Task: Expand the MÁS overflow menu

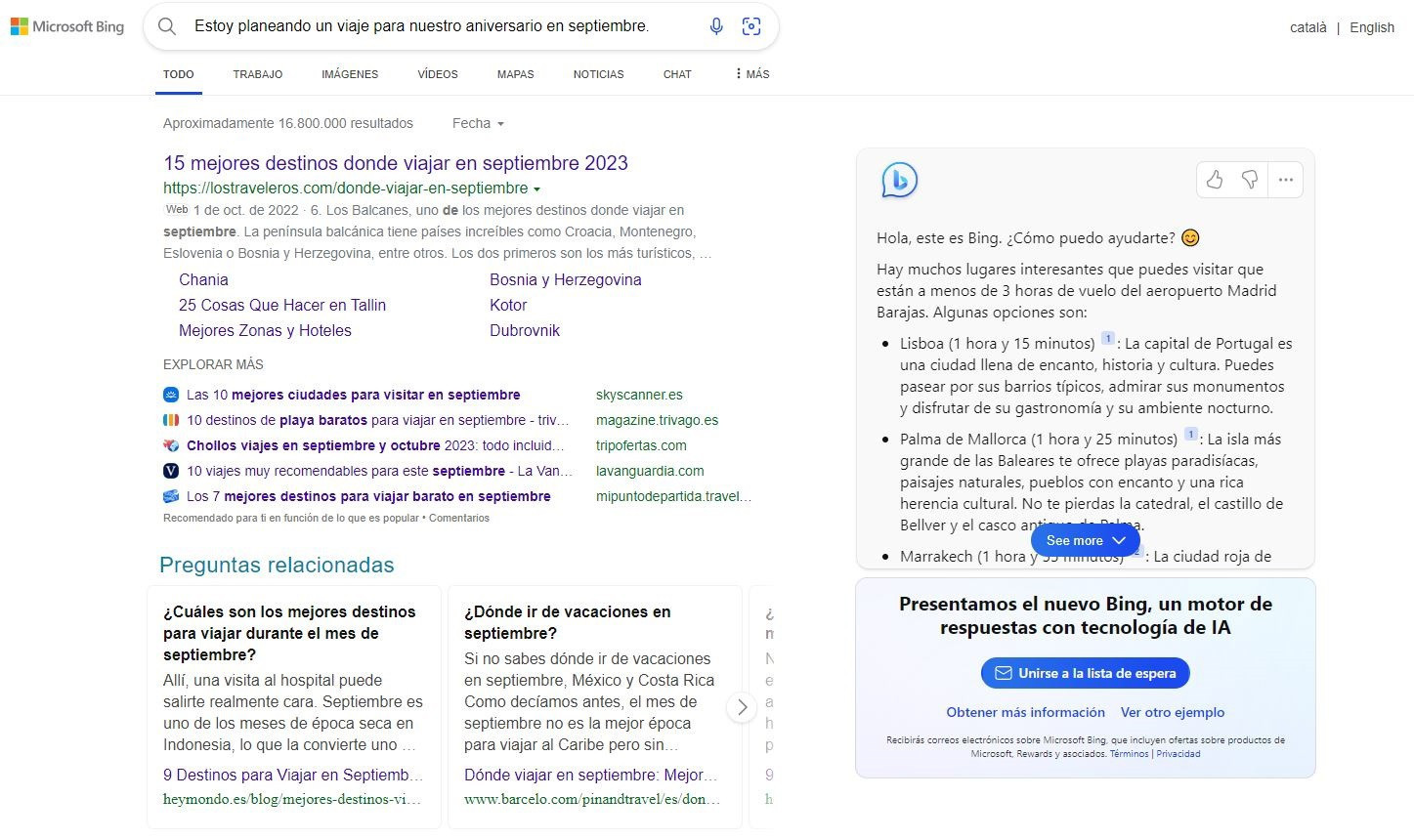Action: tap(750, 73)
